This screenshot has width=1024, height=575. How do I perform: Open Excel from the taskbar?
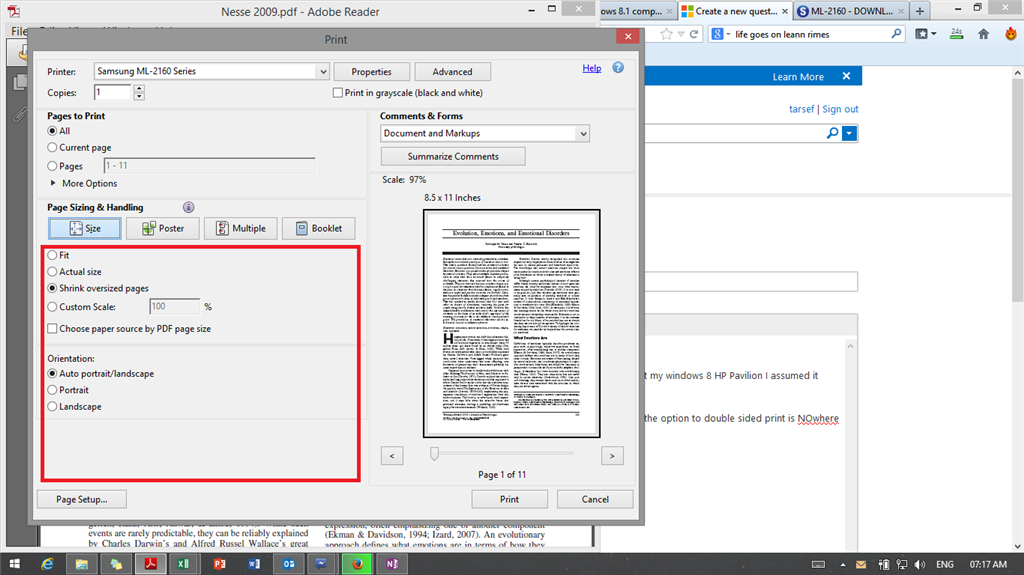pos(184,564)
